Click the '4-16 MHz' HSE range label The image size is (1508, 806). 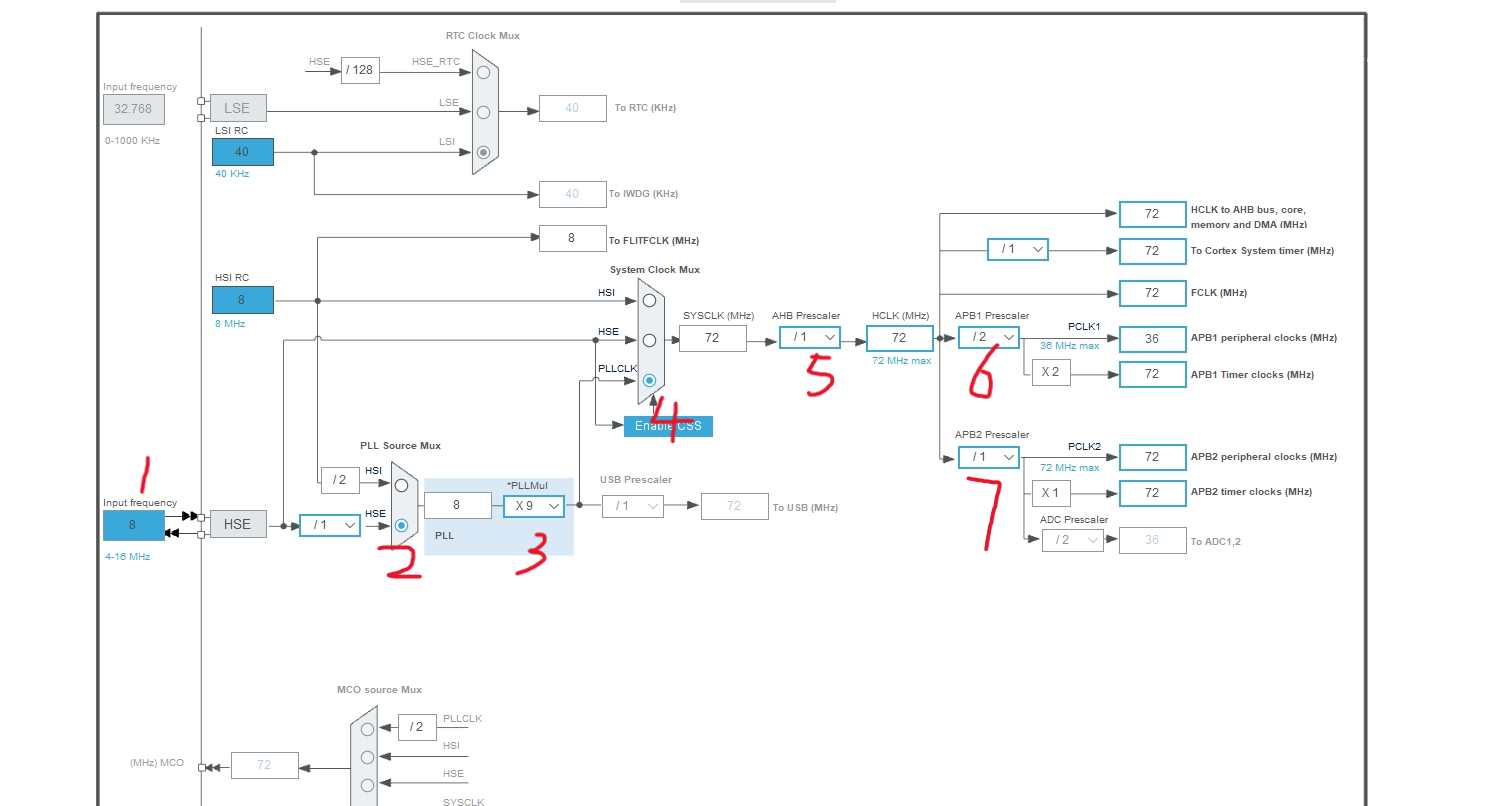tap(127, 556)
